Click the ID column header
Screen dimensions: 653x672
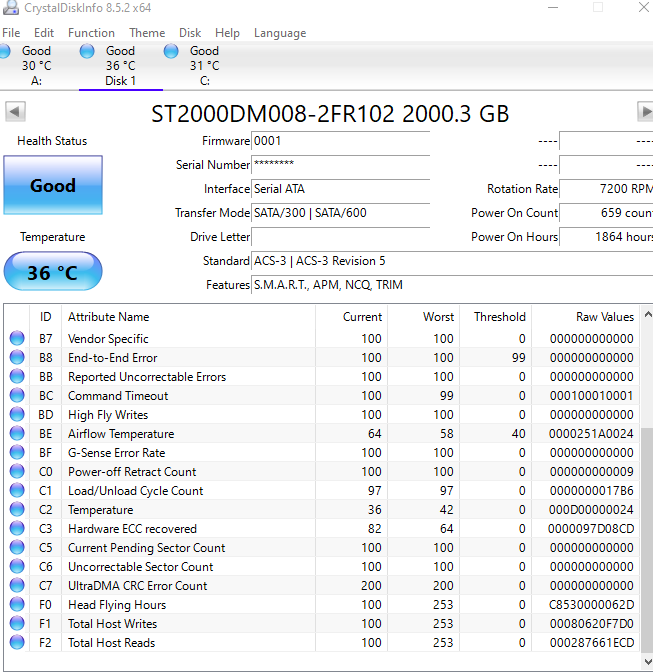[45, 317]
